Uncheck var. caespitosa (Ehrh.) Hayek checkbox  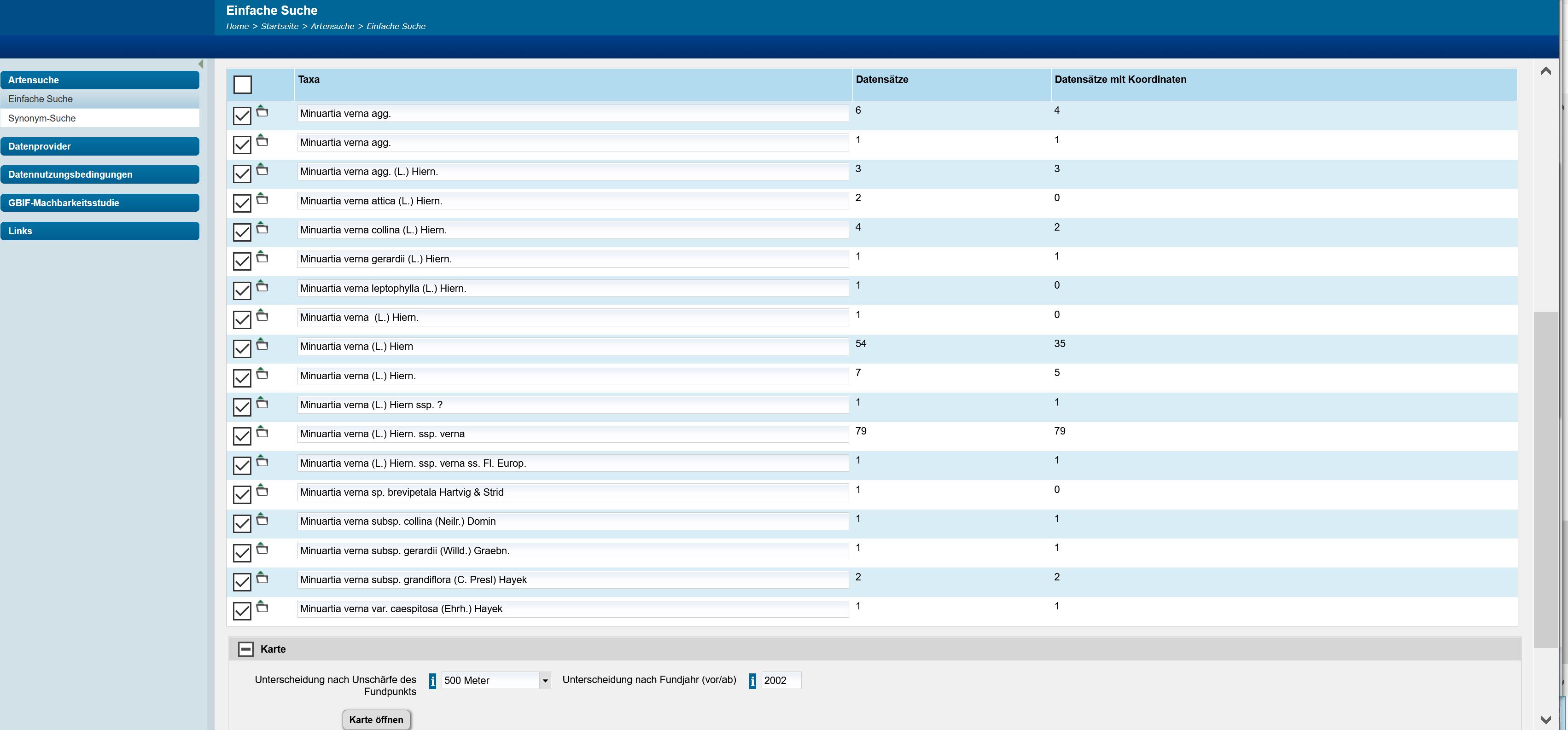(242, 611)
